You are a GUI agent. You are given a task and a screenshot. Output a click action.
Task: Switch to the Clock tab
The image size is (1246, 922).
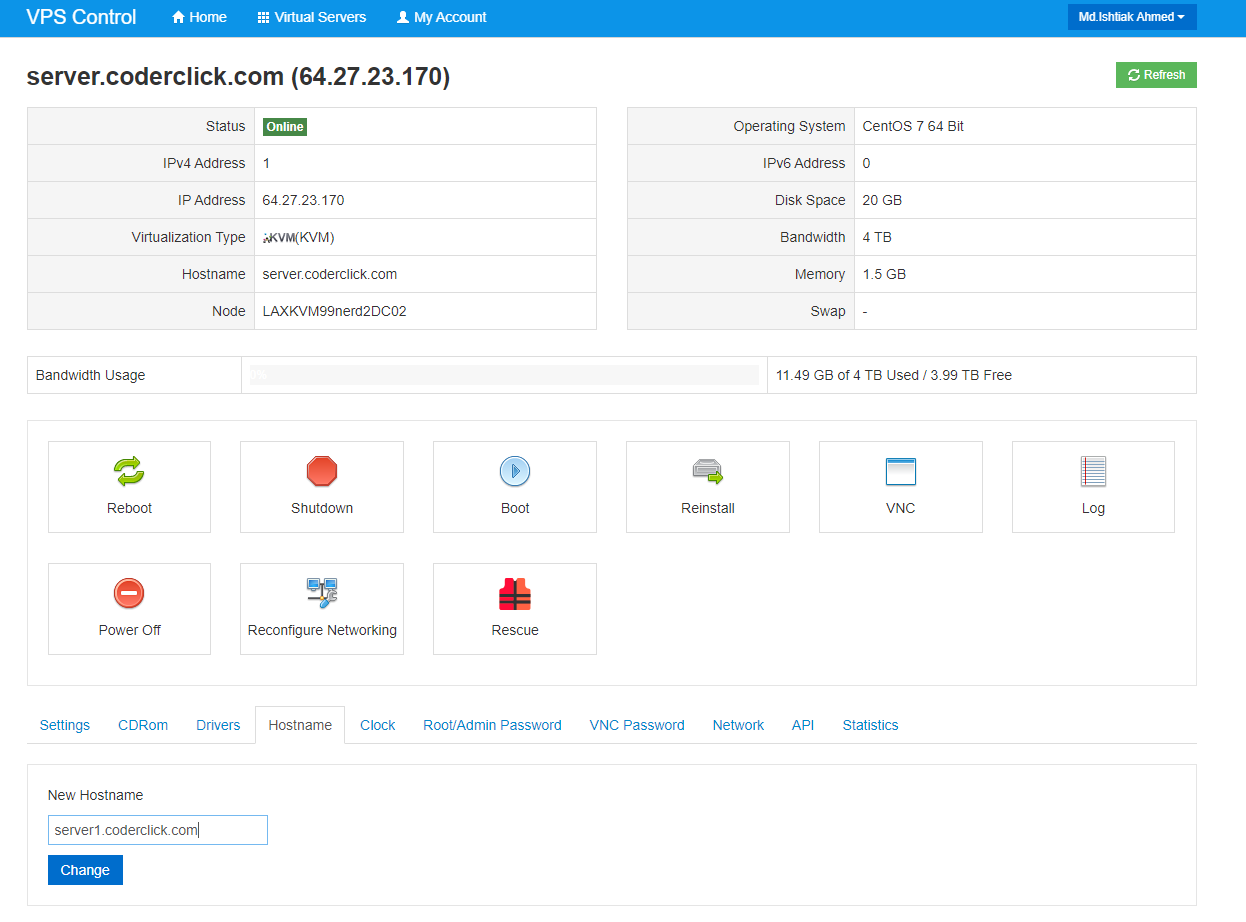(x=378, y=725)
